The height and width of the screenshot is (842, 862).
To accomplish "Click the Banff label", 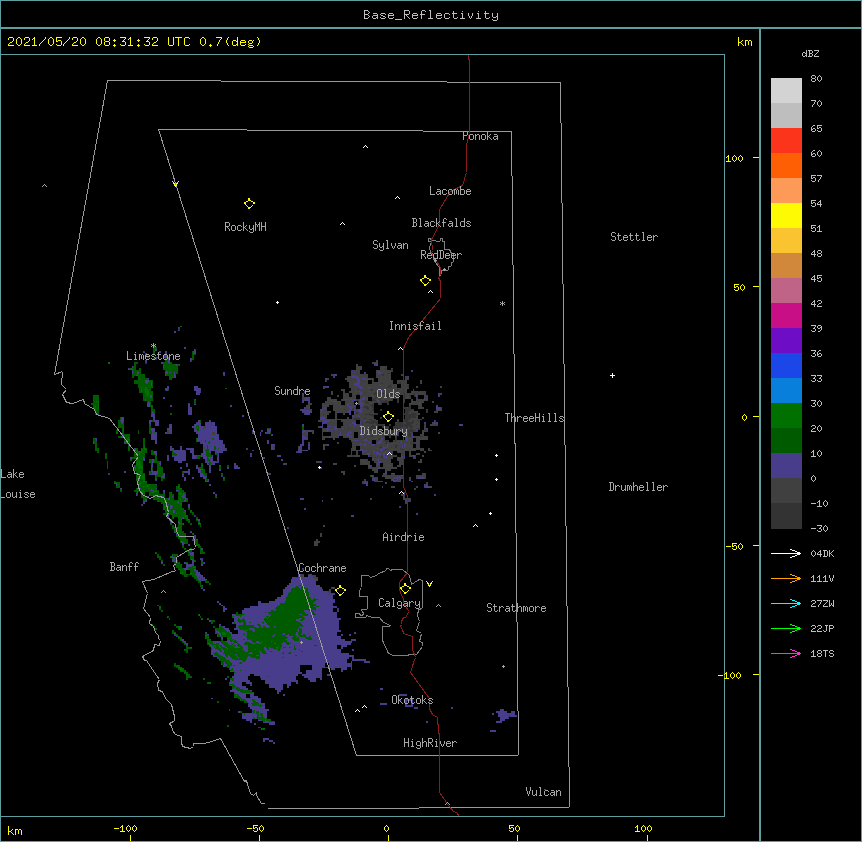I will pos(124,567).
